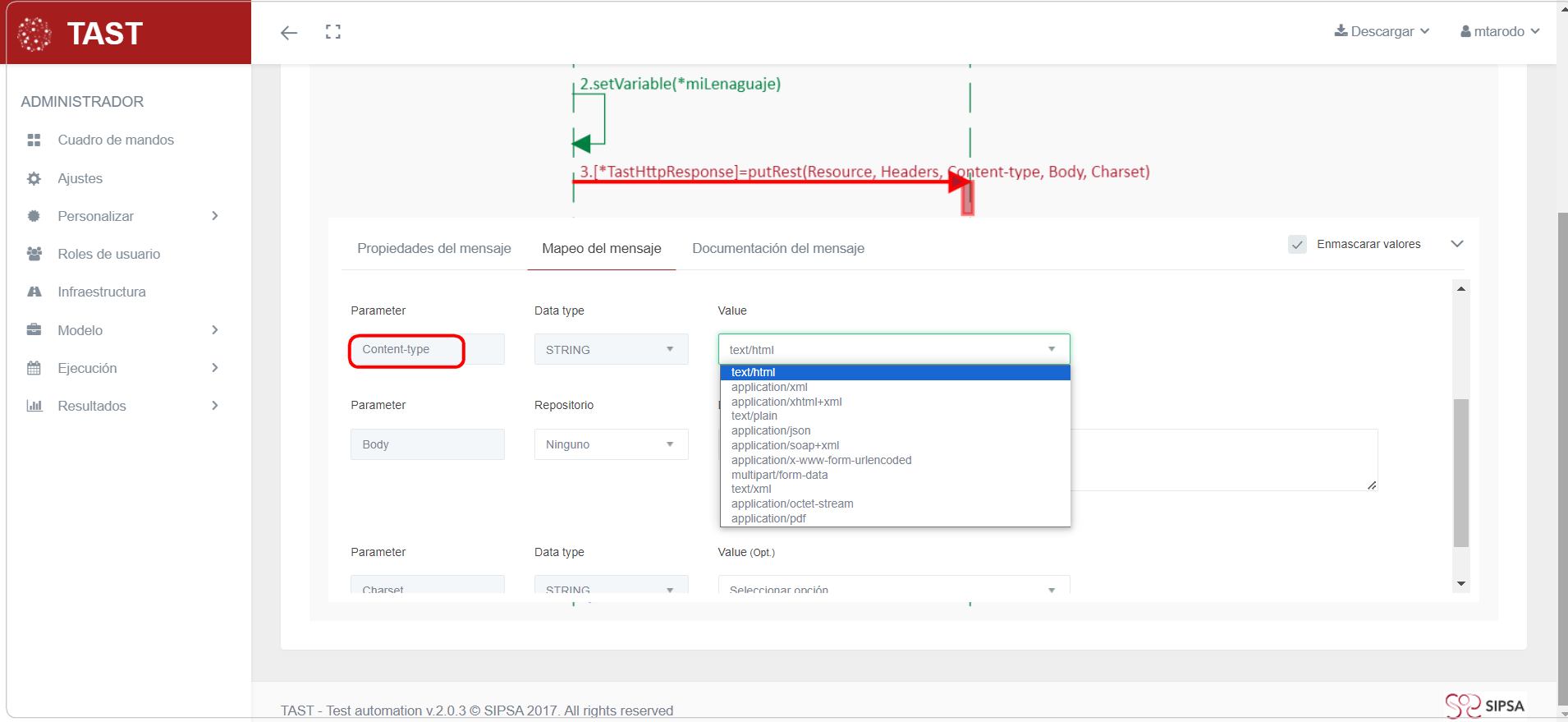Select application/json from the list
The width and height of the screenshot is (1568, 722).
pos(771,430)
